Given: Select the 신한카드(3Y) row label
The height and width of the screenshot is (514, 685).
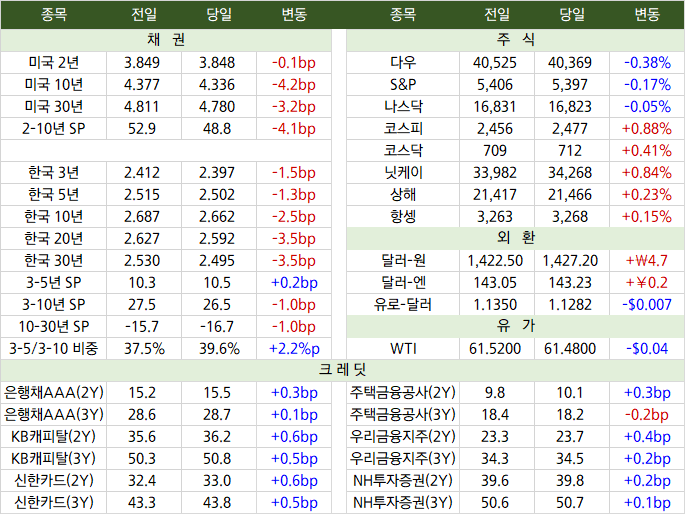Looking at the screenshot, I should click(x=54, y=503).
